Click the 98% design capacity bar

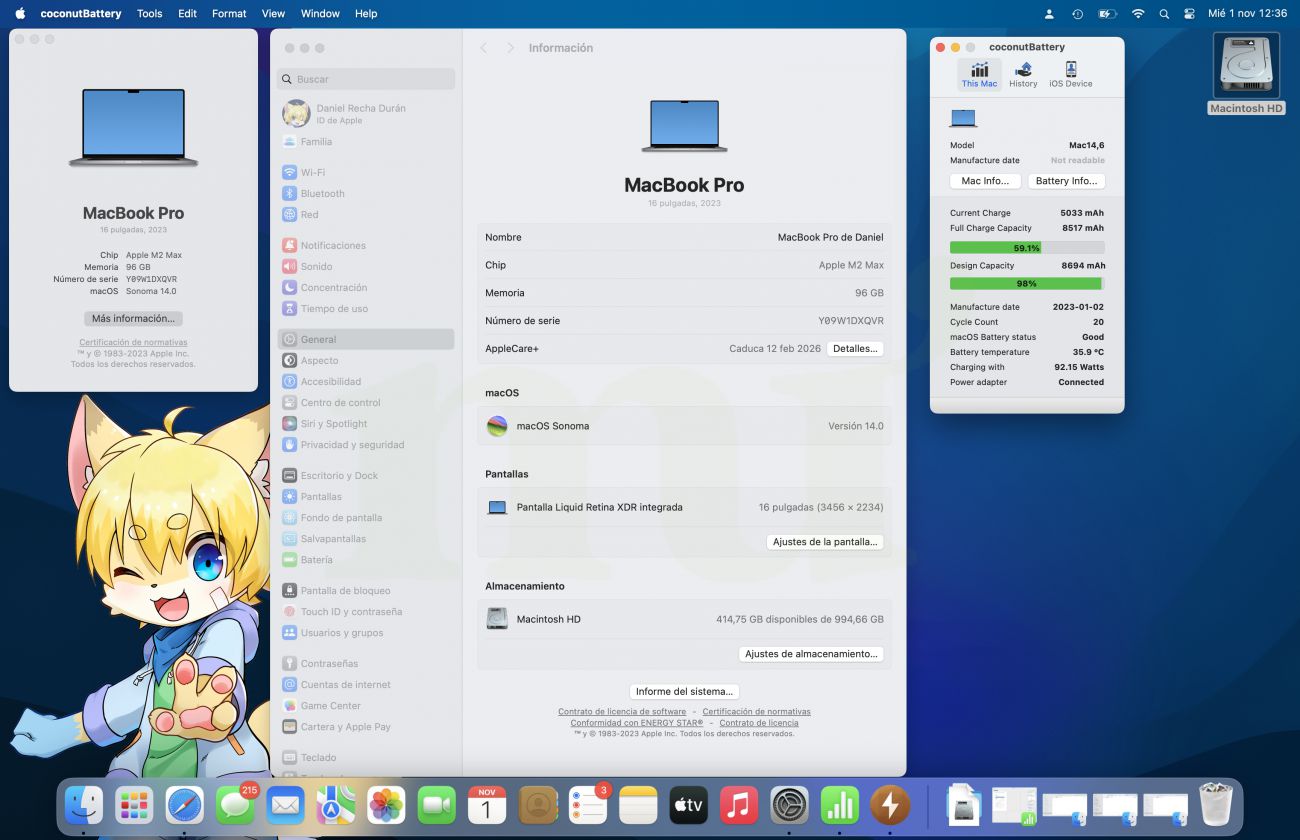point(1027,284)
